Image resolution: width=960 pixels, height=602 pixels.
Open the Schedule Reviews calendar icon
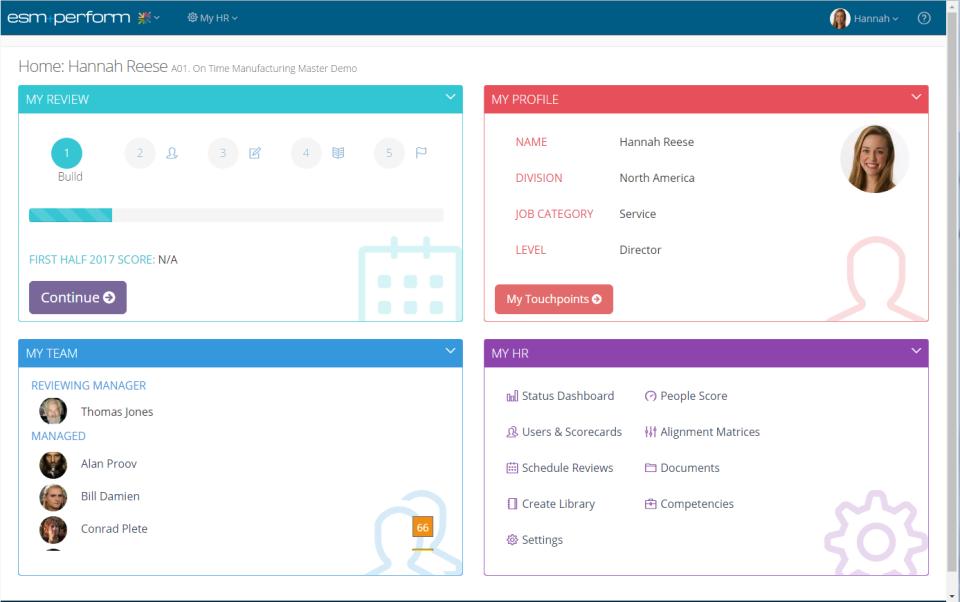512,467
